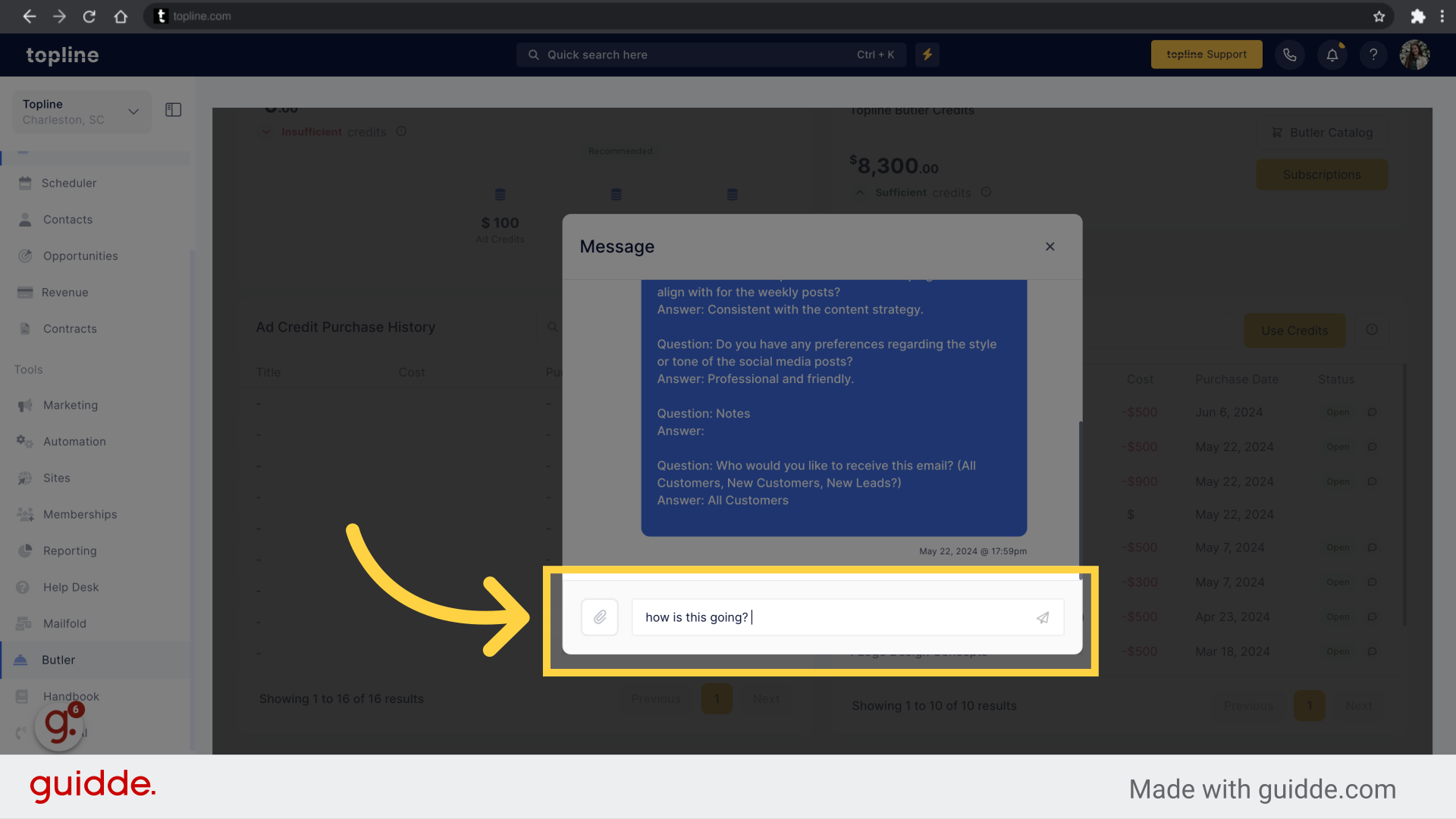Open message icon for Mar 18, 2024 row
1456x819 pixels.
(1372, 651)
